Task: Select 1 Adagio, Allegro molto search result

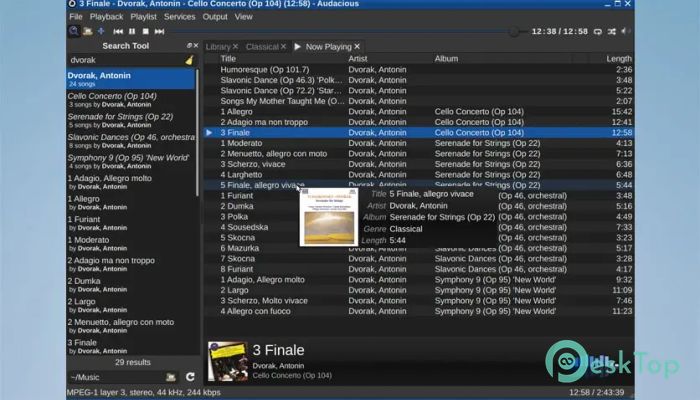Action: tap(131, 182)
